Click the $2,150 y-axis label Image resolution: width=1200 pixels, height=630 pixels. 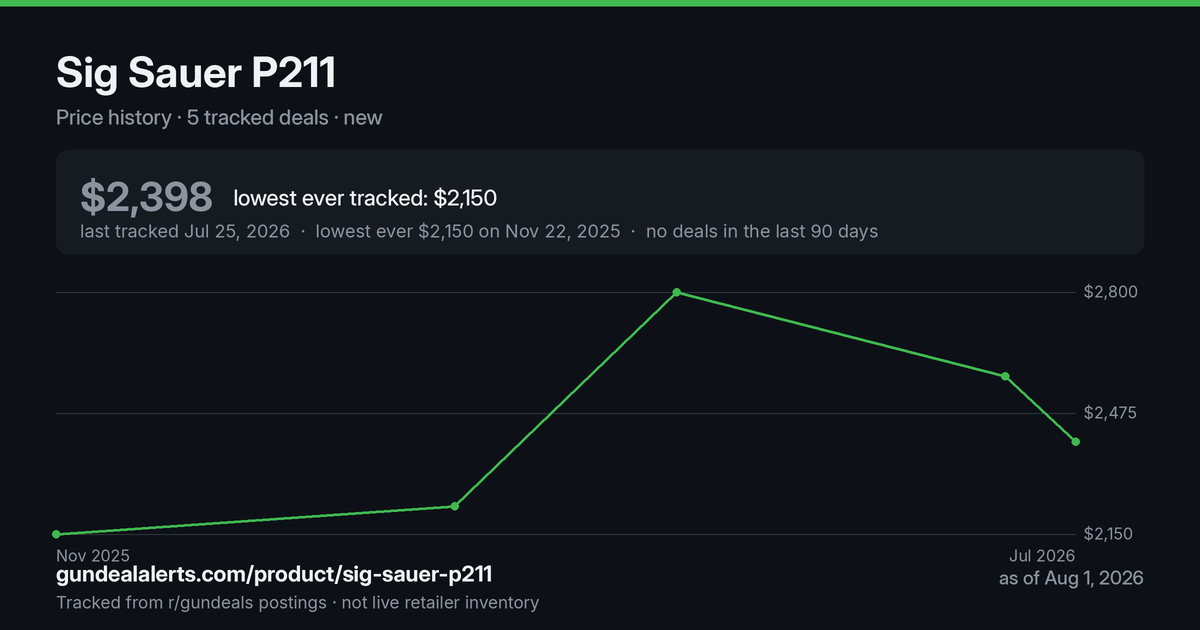tap(1110, 534)
